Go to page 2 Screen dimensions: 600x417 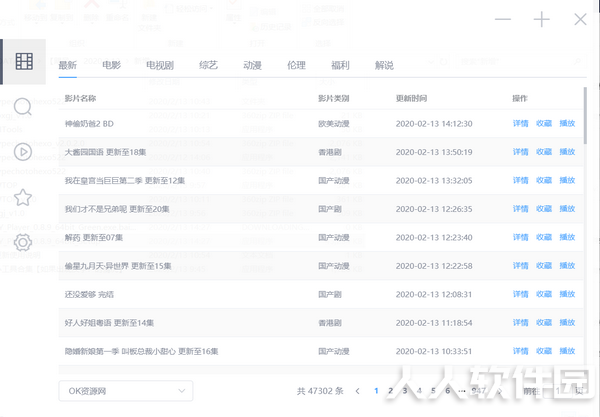(x=390, y=391)
